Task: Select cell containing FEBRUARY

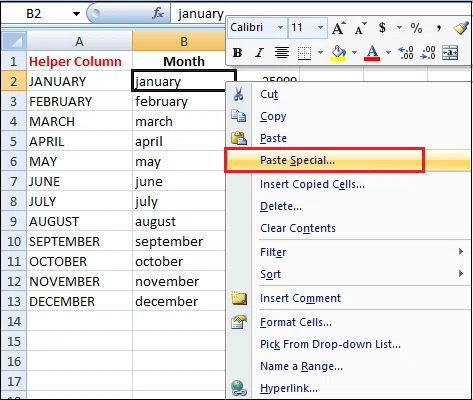Action: [79, 101]
